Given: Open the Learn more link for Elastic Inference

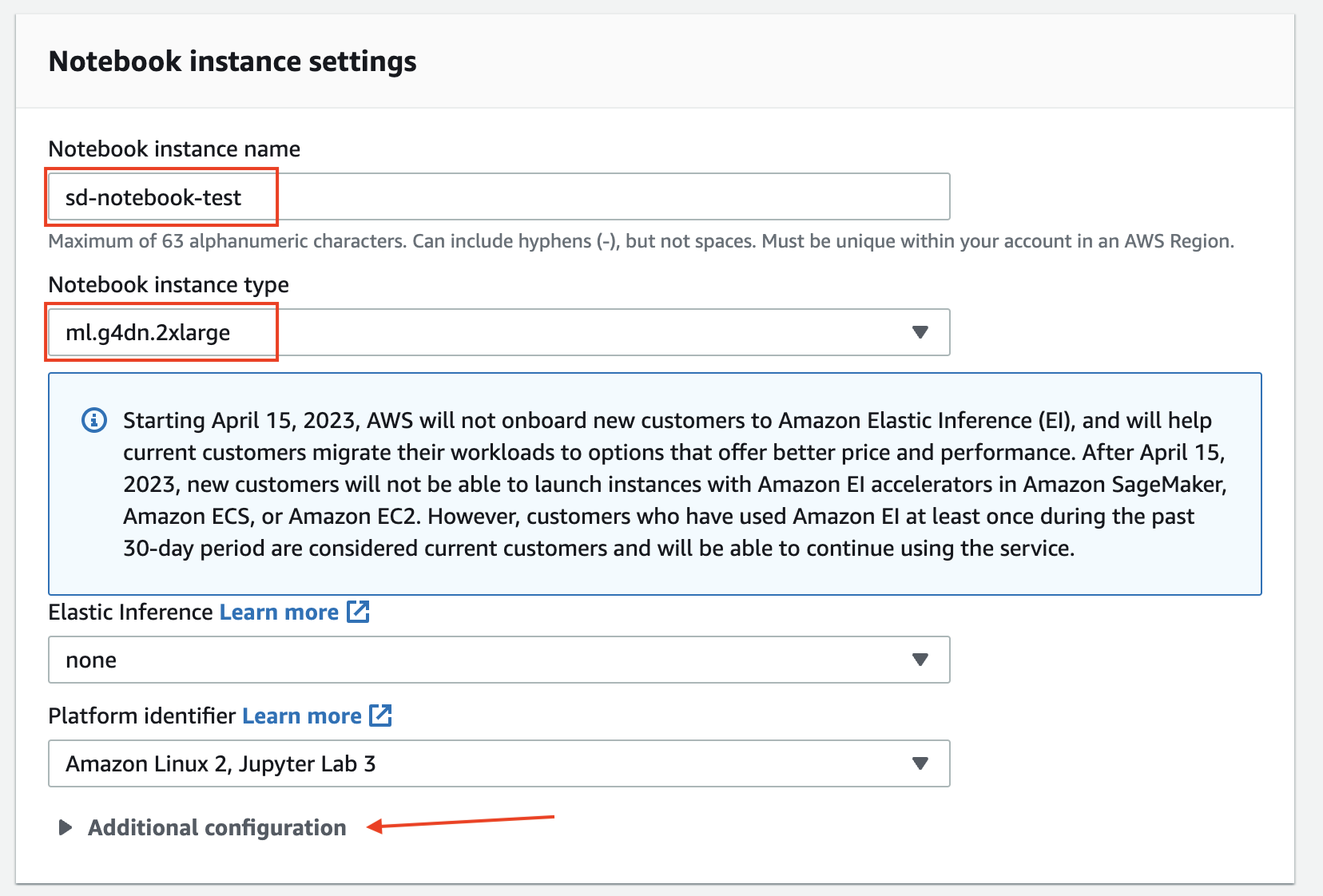Looking at the screenshot, I should pyautogui.click(x=278, y=611).
